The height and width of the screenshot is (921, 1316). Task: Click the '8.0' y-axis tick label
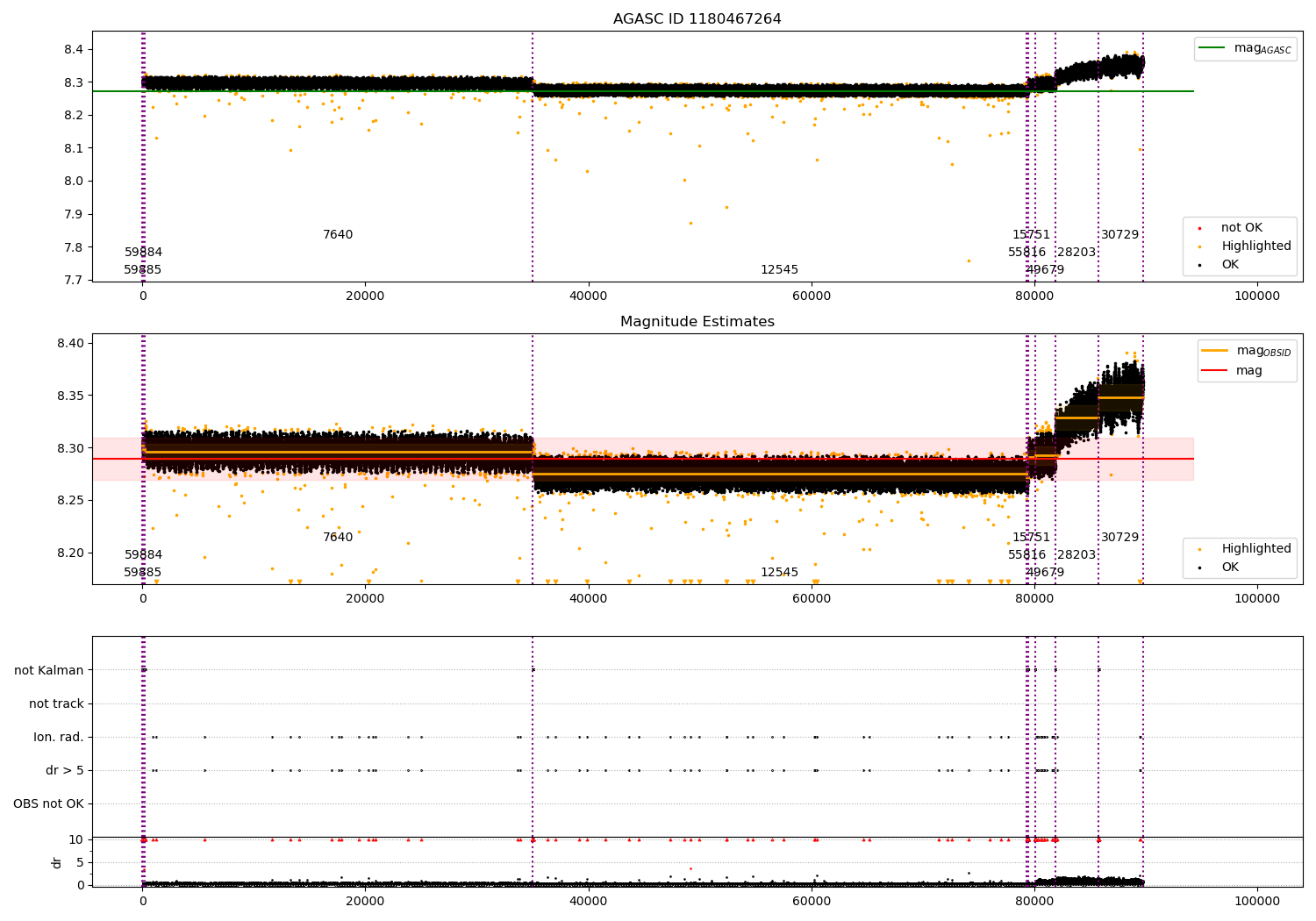74,182
